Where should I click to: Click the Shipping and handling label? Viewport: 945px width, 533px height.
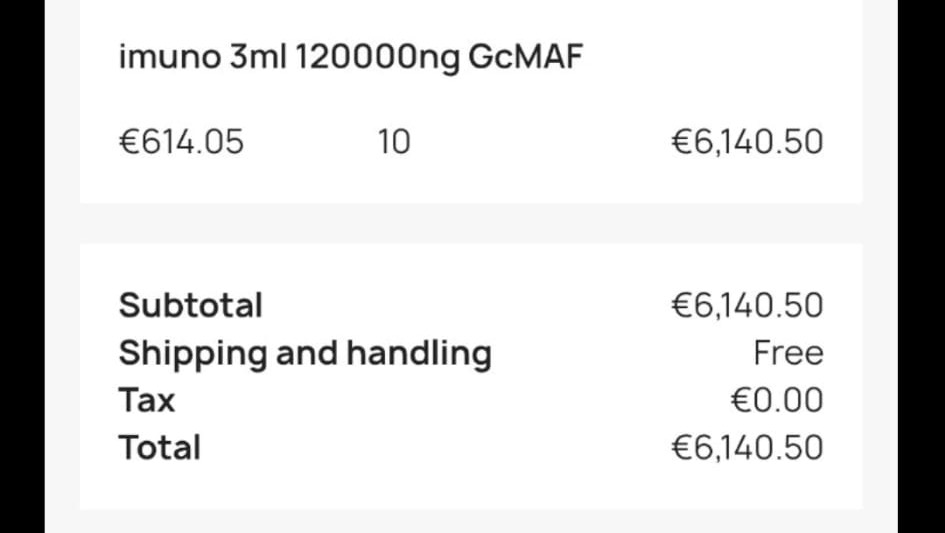[305, 353]
